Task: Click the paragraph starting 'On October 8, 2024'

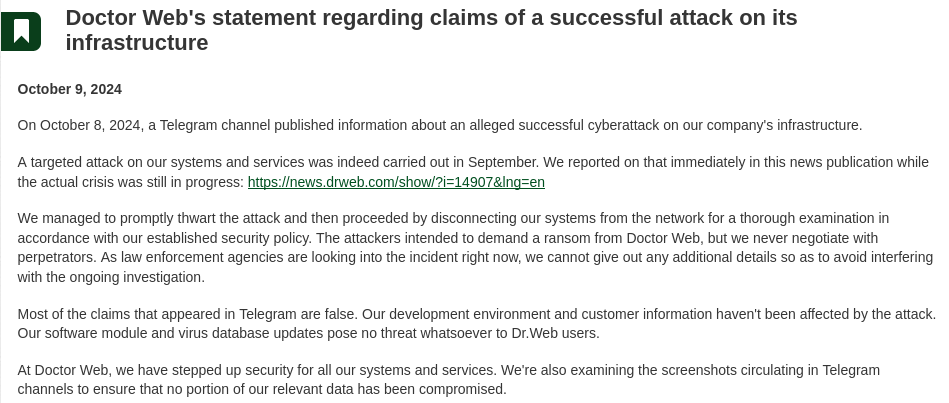Action: 439,125
